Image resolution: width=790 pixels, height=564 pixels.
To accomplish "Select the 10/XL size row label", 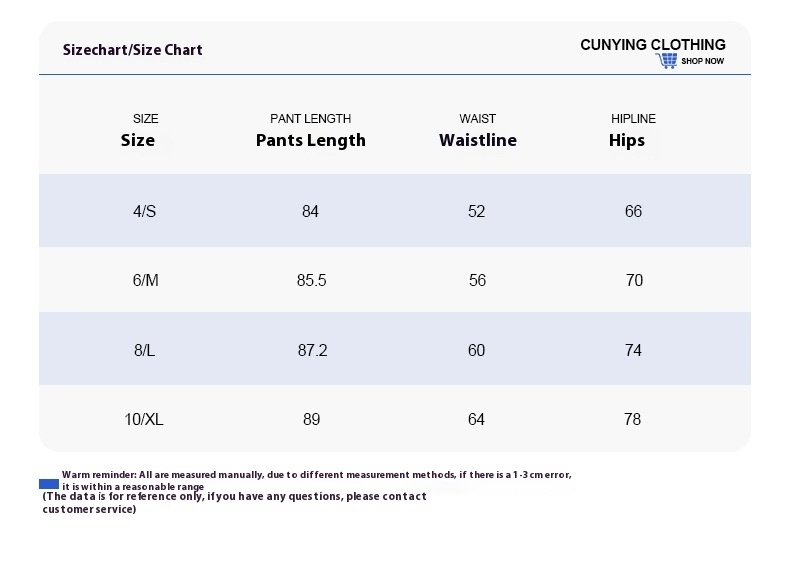I will [144, 419].
